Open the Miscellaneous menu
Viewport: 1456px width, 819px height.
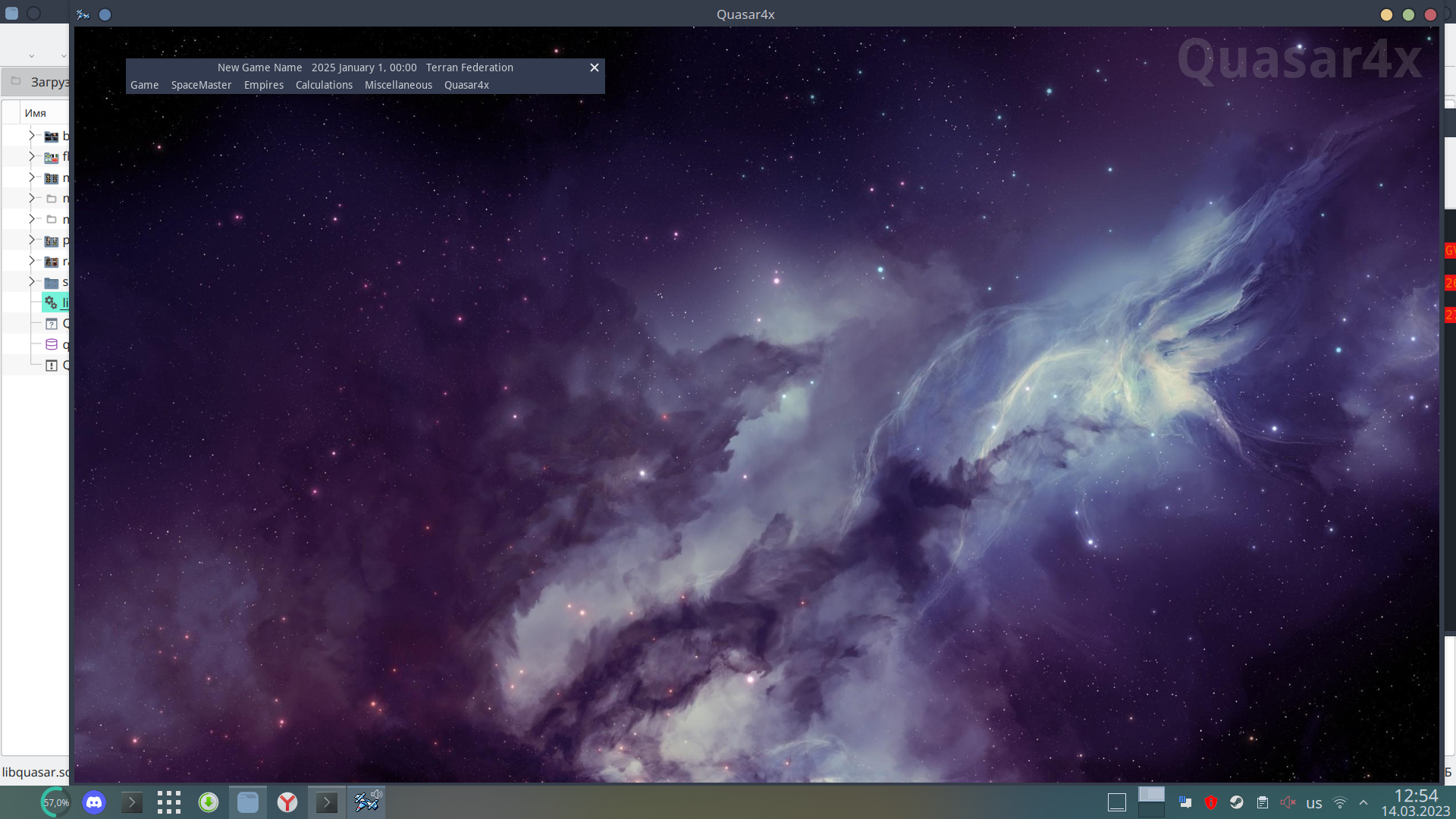point(398,85)
